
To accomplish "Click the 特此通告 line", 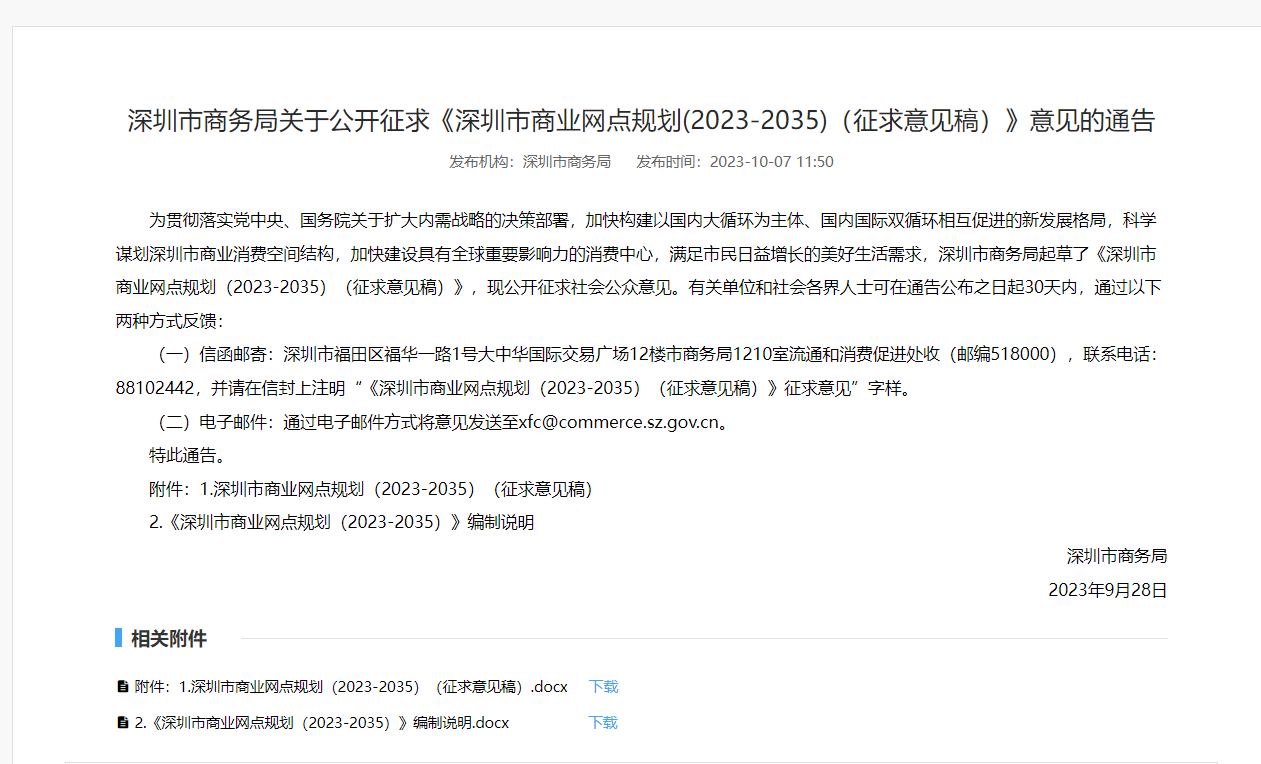I will point(187,456).
